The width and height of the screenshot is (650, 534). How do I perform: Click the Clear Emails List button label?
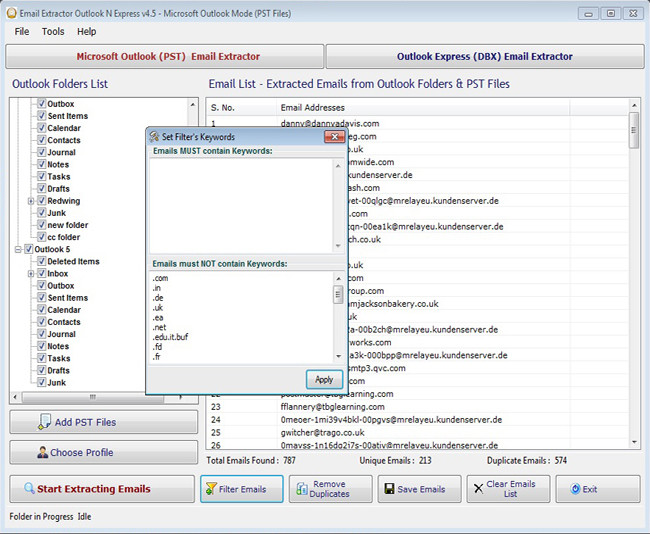click(511, 489)
